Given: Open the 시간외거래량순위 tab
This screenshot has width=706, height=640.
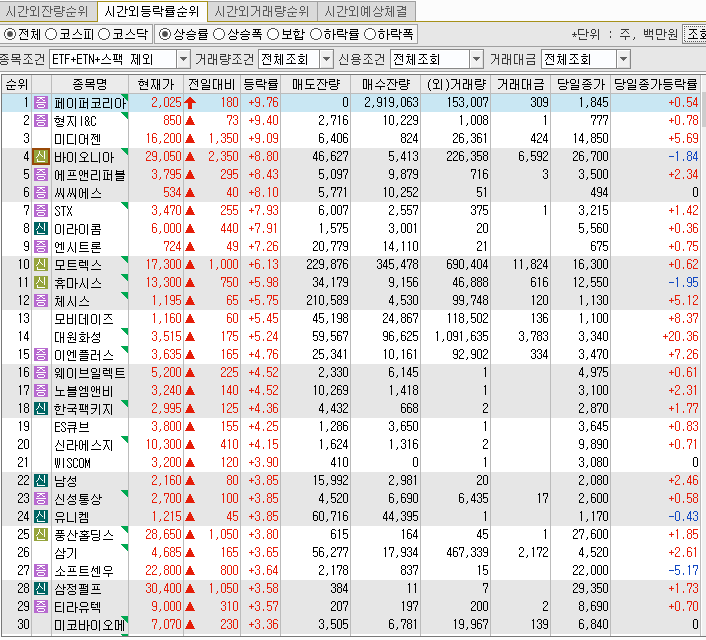Looking at the screenshot, I should (x=262, y=11).
